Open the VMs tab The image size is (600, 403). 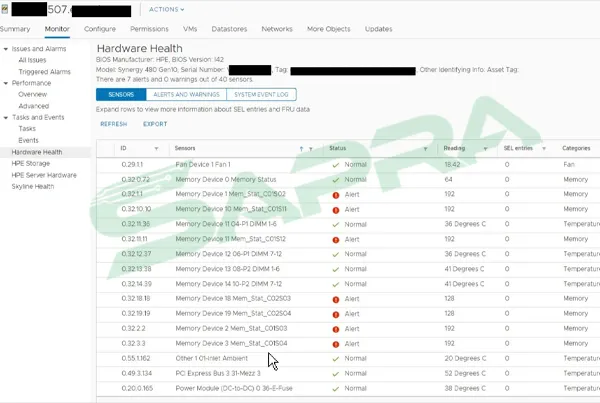coord(190,29)
